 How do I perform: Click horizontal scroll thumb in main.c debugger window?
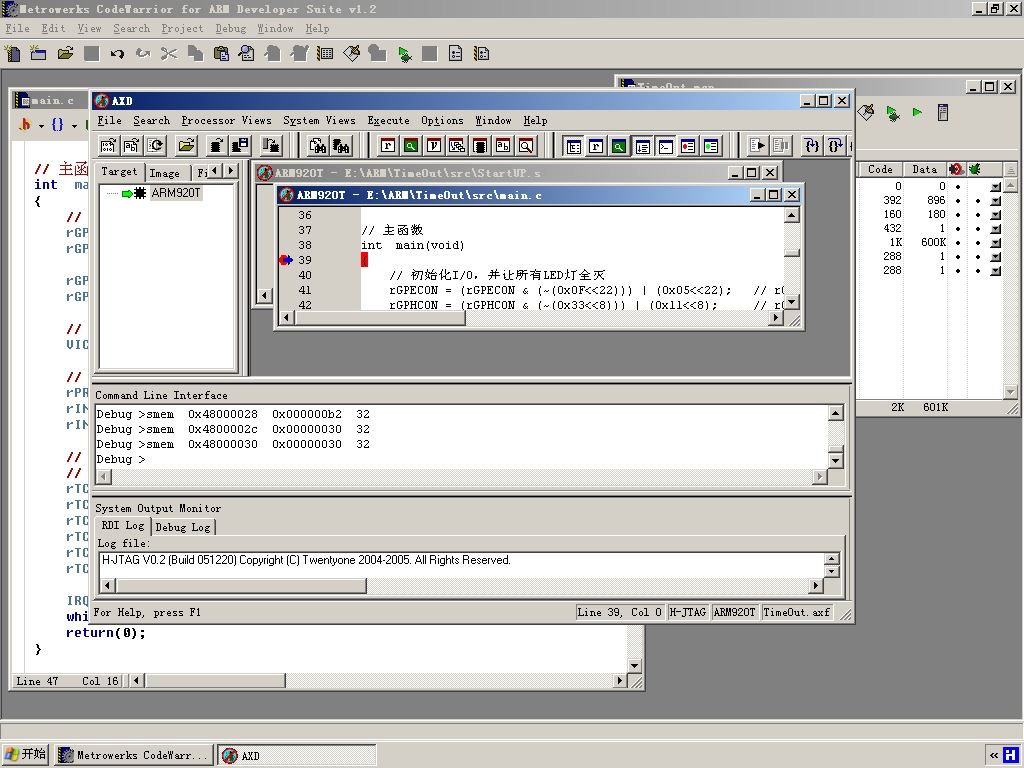[381, 318]
